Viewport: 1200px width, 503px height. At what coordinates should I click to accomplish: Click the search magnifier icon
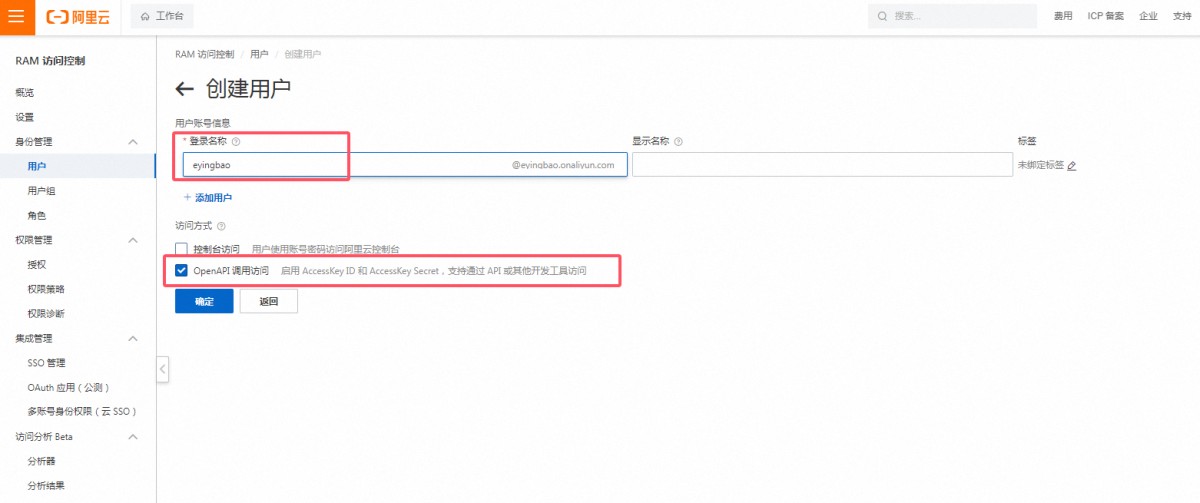pyautogui.click(x=882, y=17)
